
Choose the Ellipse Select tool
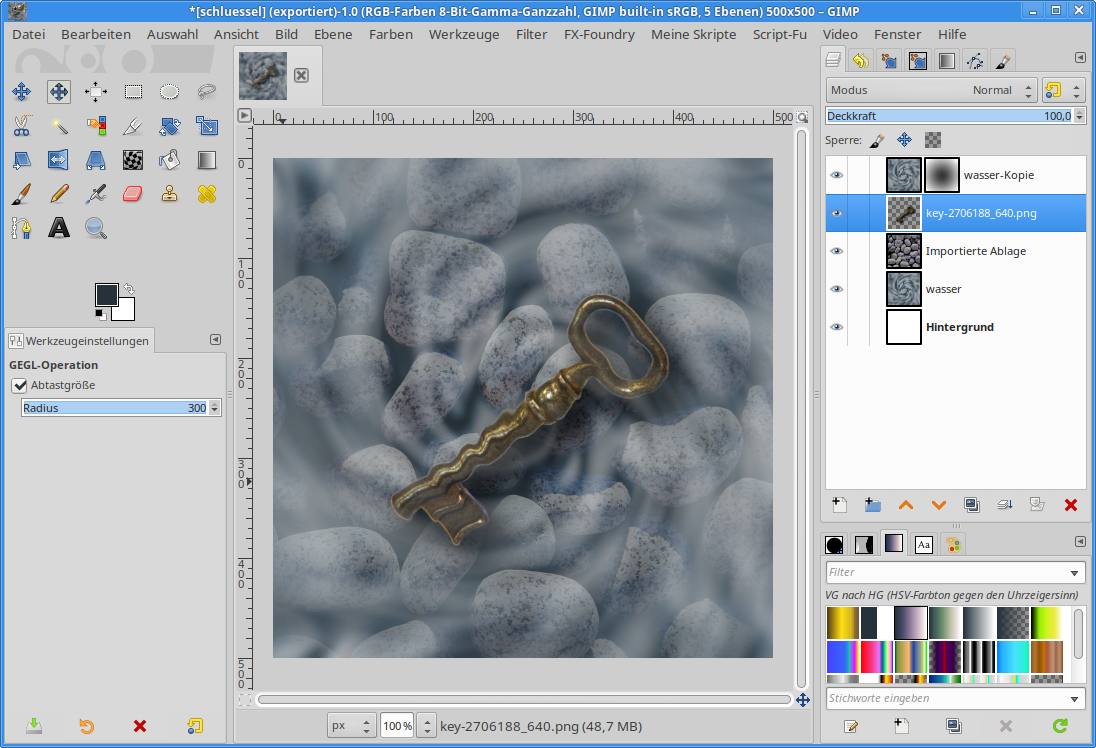pos(170,92)
